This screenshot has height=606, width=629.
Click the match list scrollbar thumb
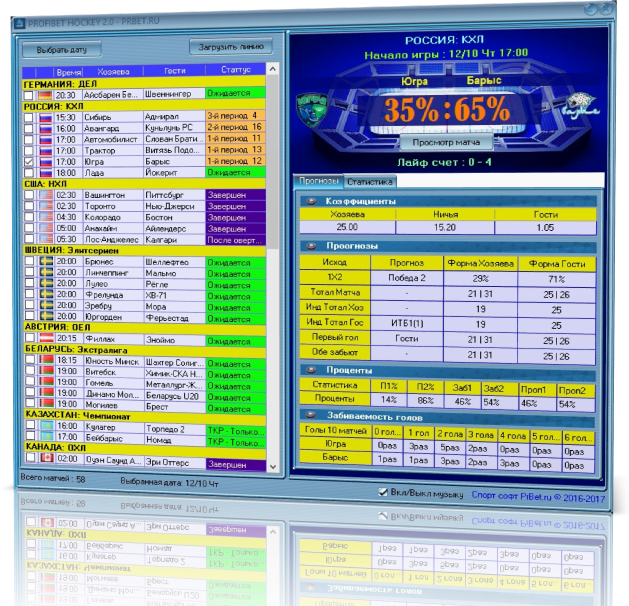pos(273,160)
